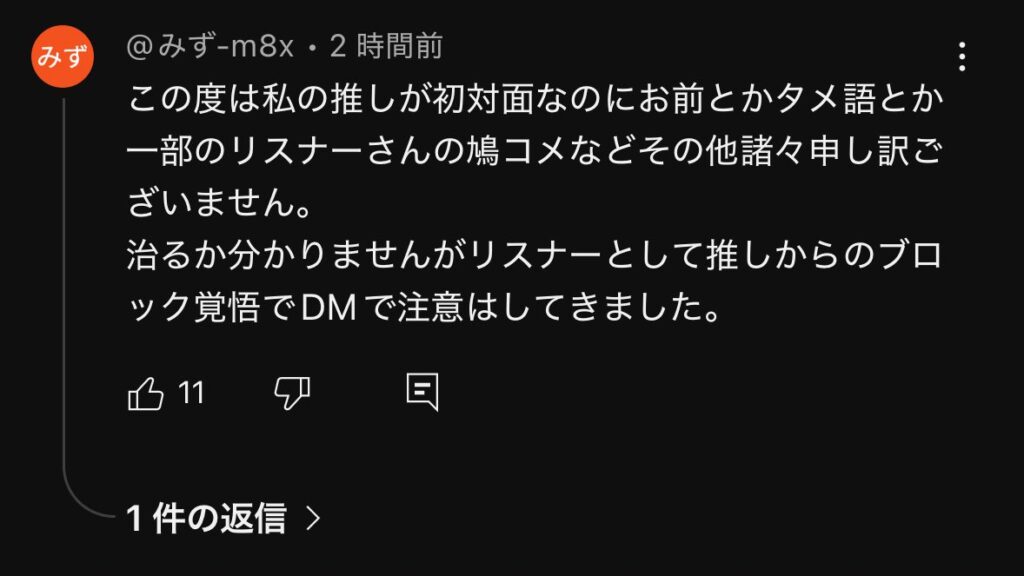
Task: Click the comment line ざいません。
Action: pyautogui.click(x=219, y=203)
